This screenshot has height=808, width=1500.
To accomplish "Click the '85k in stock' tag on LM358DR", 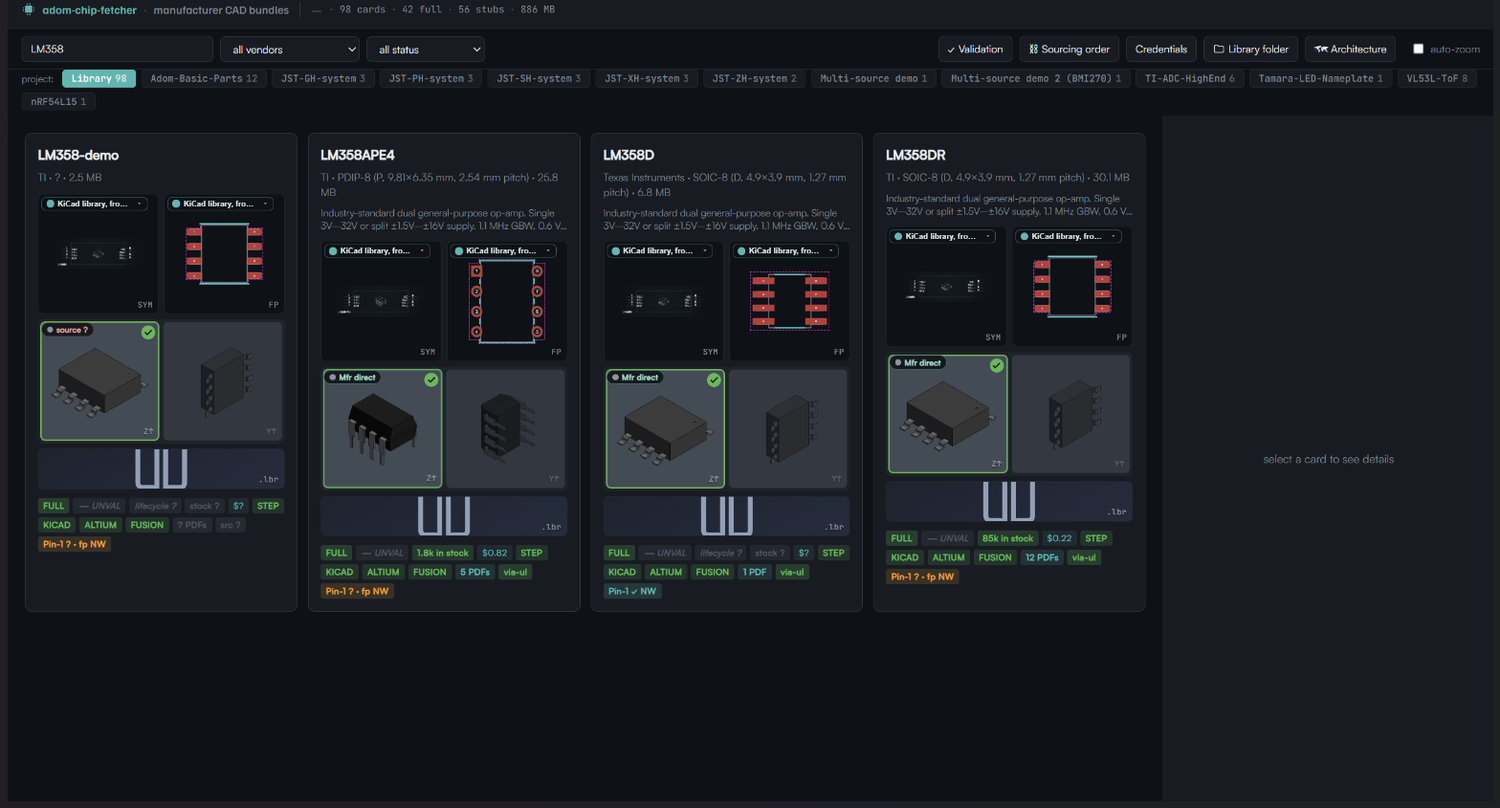I will pyautogui.click(x=1007, y=538).
